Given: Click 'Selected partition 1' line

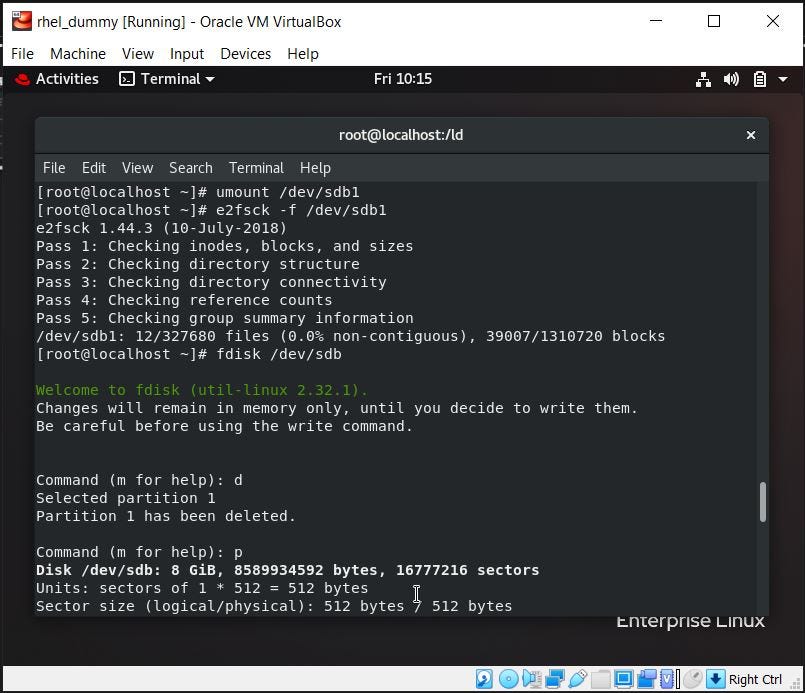Looking at the screenshot, I should tap(125, 498).
